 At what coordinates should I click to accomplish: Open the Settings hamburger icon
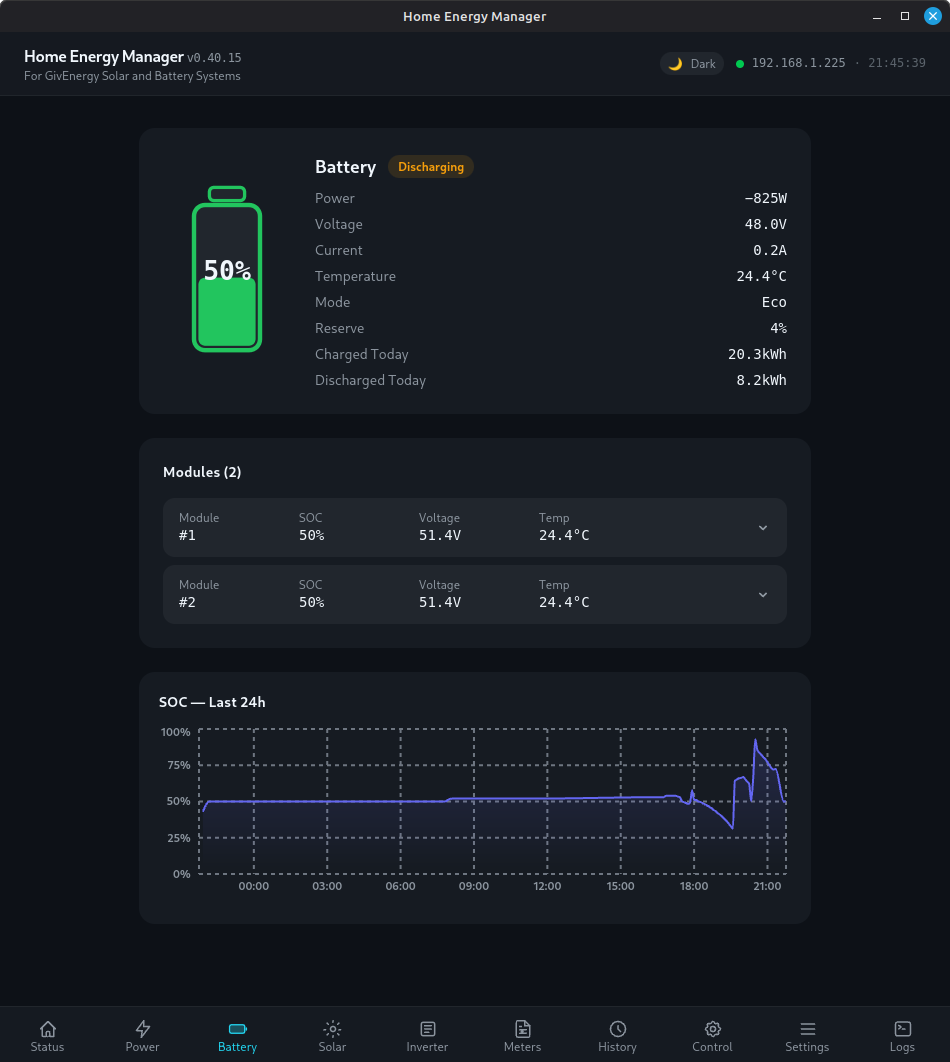click(807, 1029)
